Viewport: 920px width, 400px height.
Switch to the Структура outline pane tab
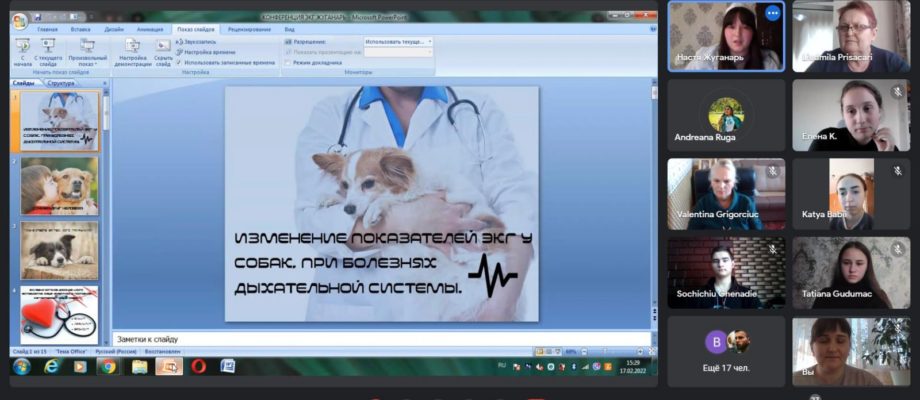point(61,83)
